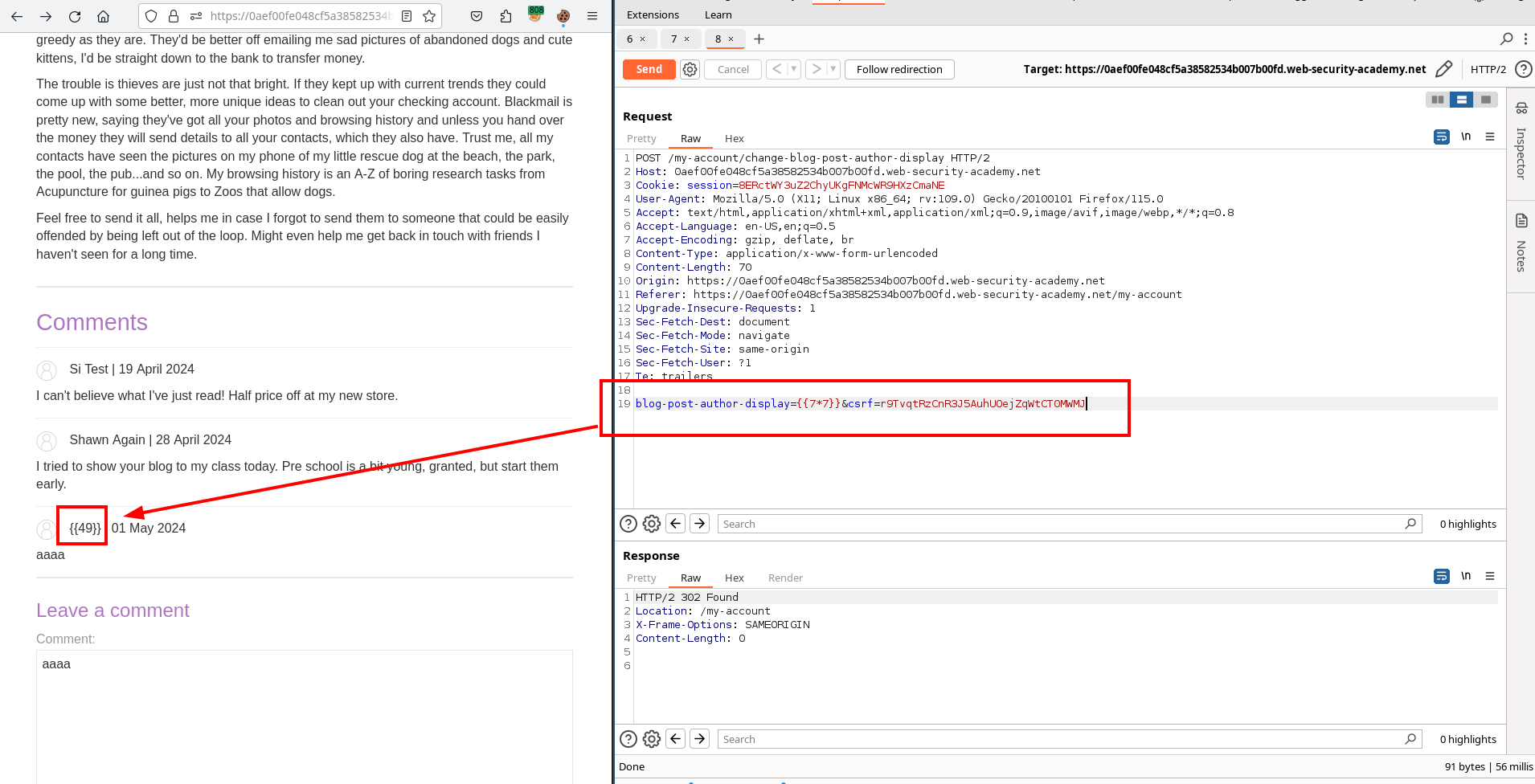Click the tracking protection shield icon
Viewport: 1535px width, 784px height.
point(151,16)
